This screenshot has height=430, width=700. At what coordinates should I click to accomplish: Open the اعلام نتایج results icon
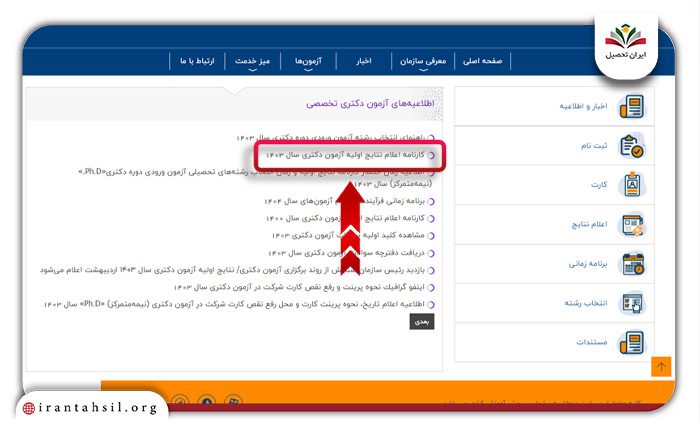[x=632, y=224]
